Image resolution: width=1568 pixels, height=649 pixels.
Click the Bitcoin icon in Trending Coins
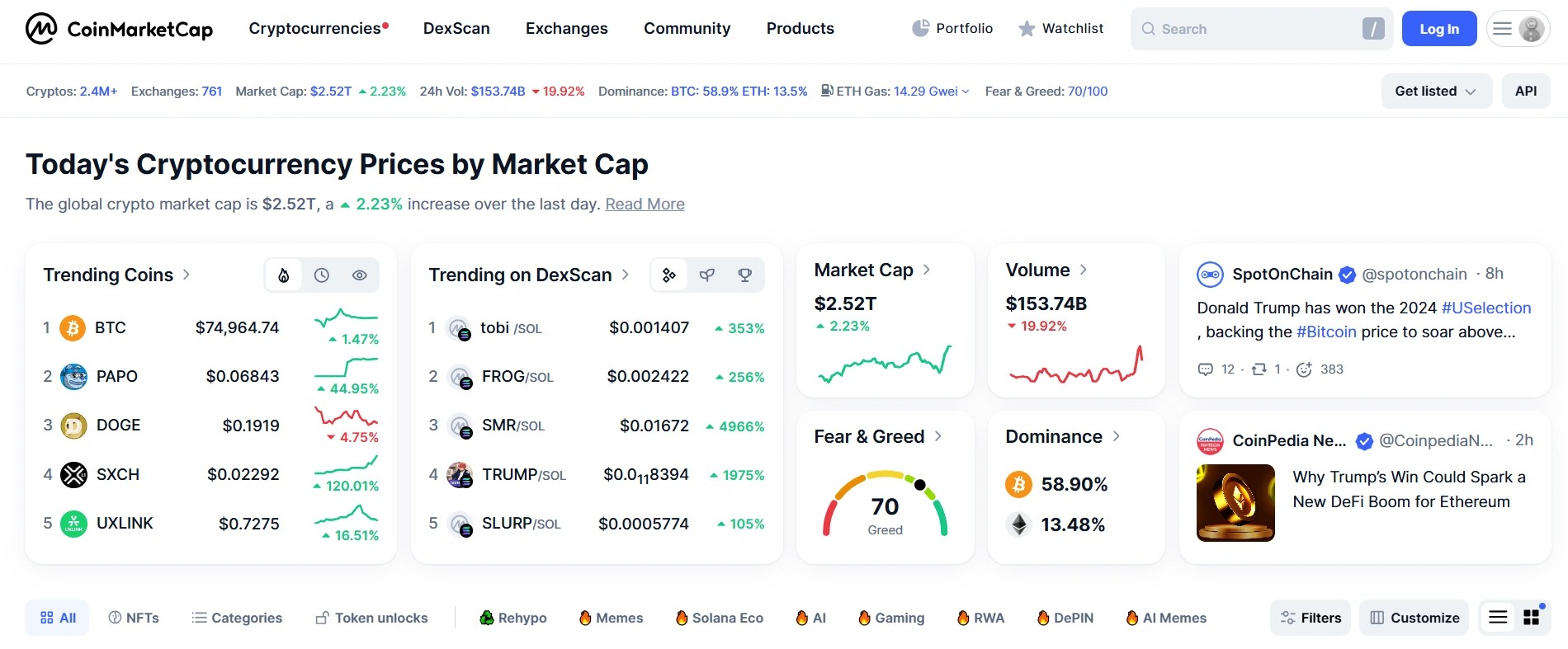pos(73,328)
